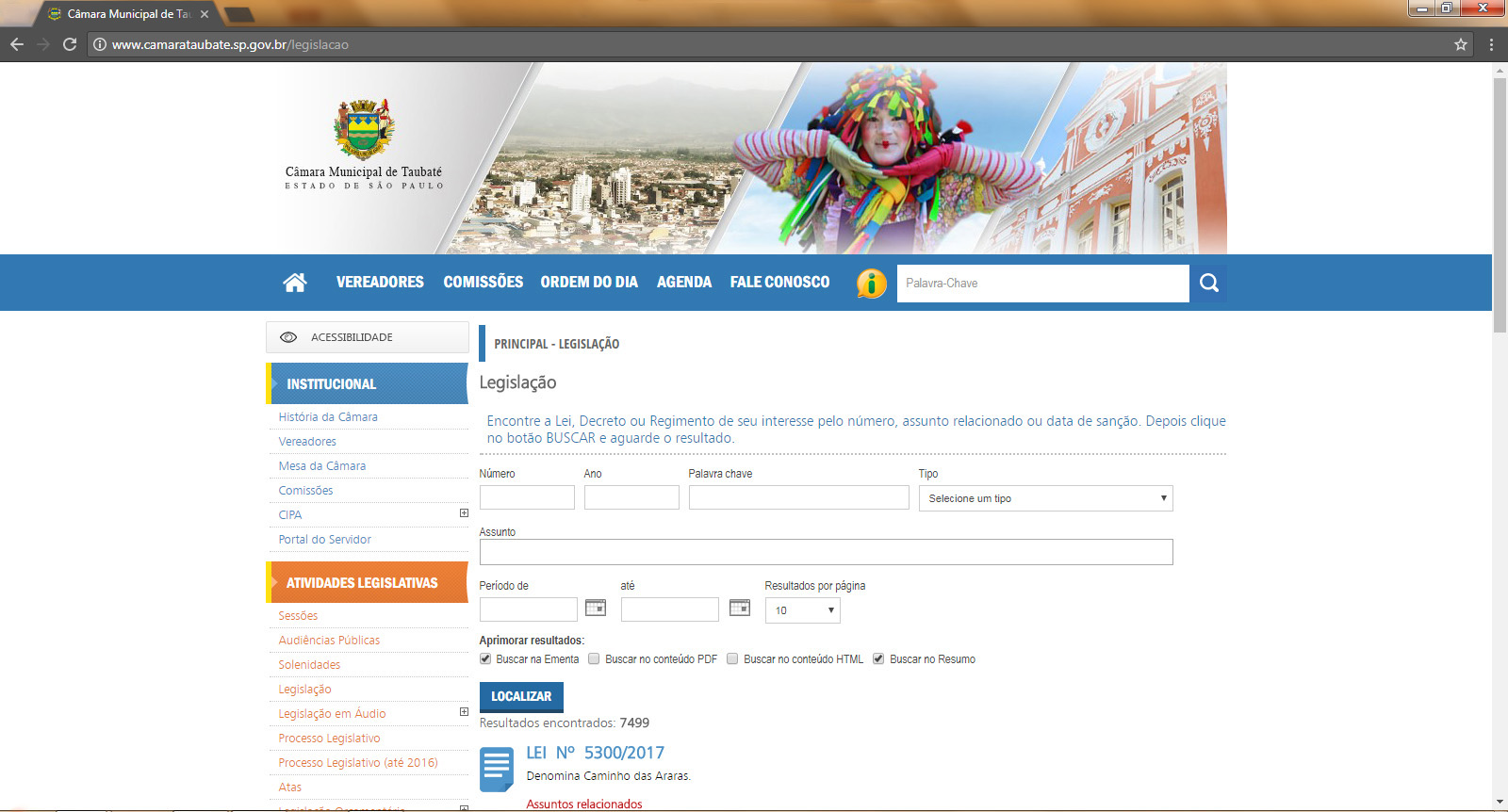Screen dimensions: 1508x812
Task: Open the LEI Nº 5300/2017 link
Action: coord(596,753)
